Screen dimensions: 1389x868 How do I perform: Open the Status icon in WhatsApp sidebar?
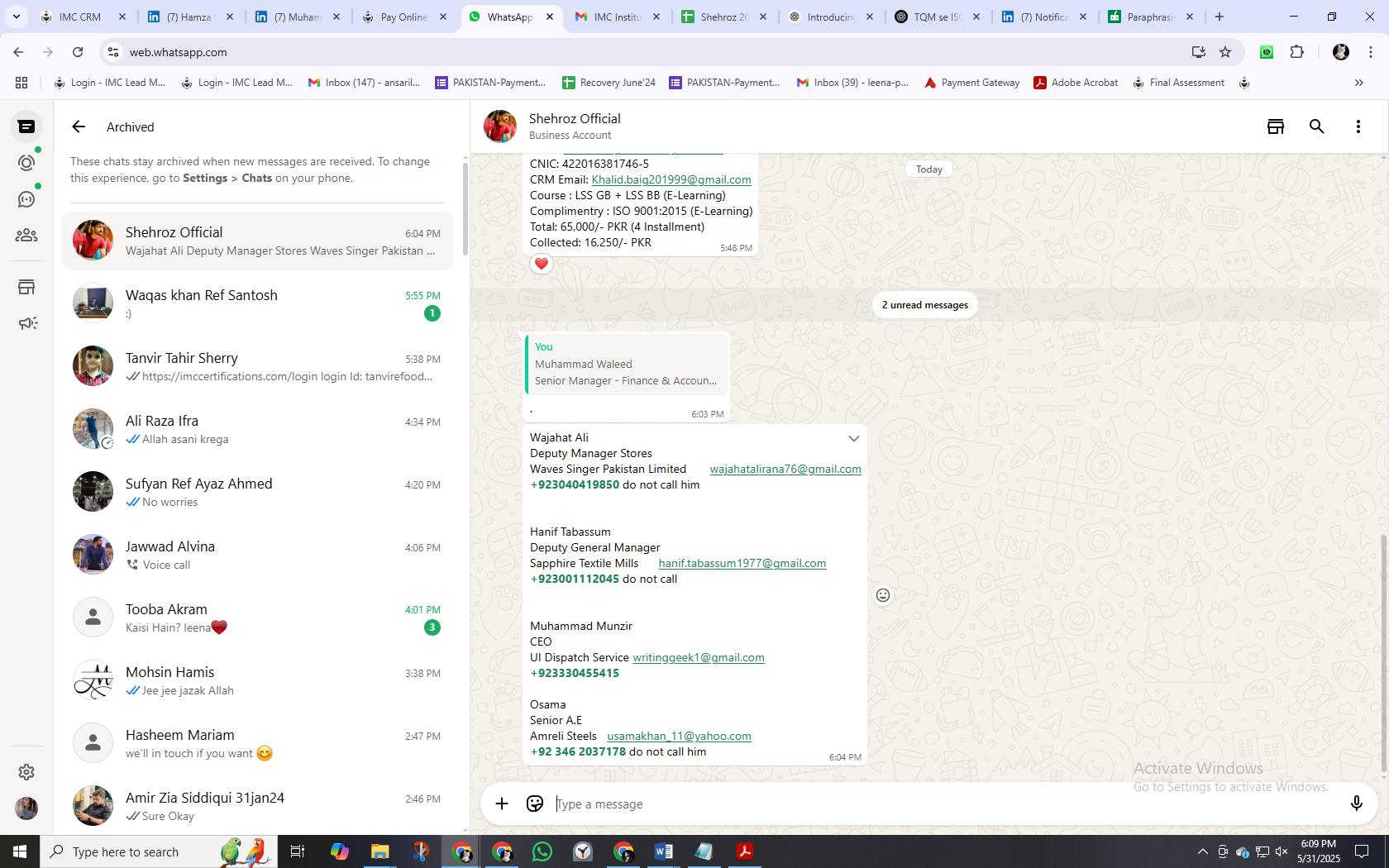pos(26,163)
